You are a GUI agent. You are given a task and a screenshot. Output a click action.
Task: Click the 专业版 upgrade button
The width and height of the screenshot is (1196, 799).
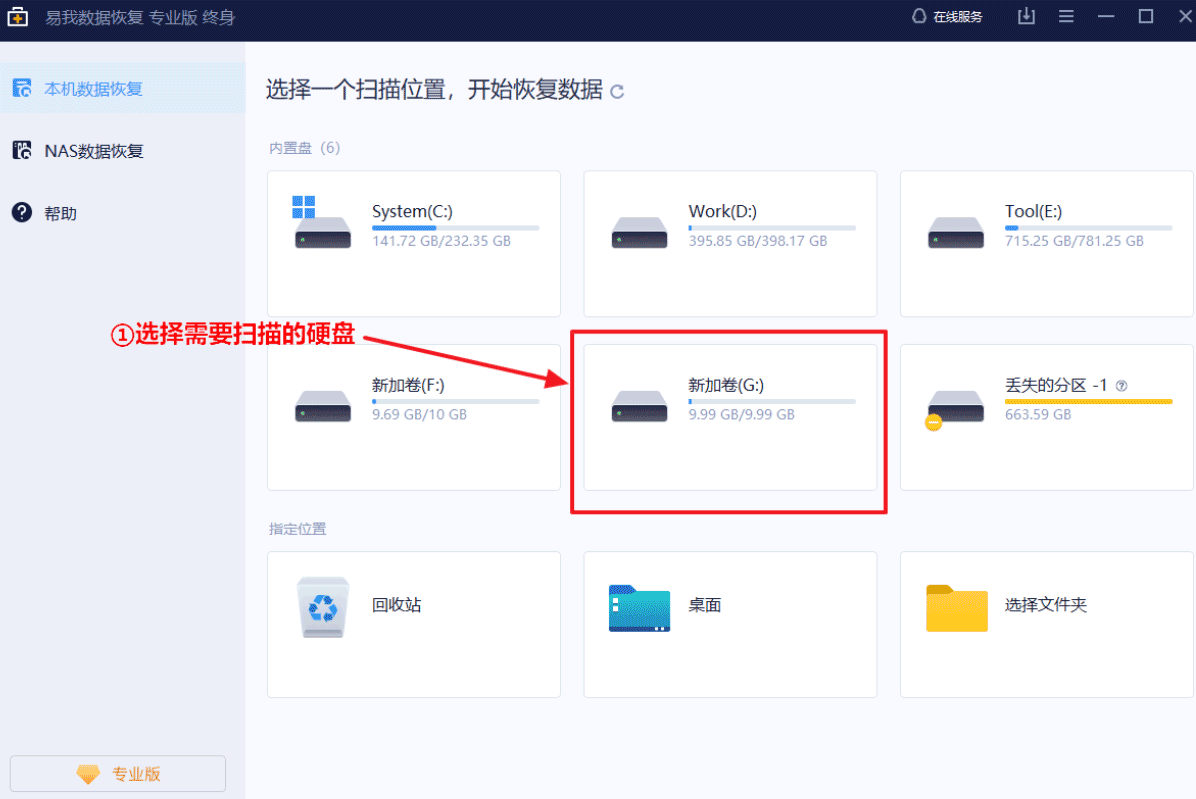click(x=117, y=773)
